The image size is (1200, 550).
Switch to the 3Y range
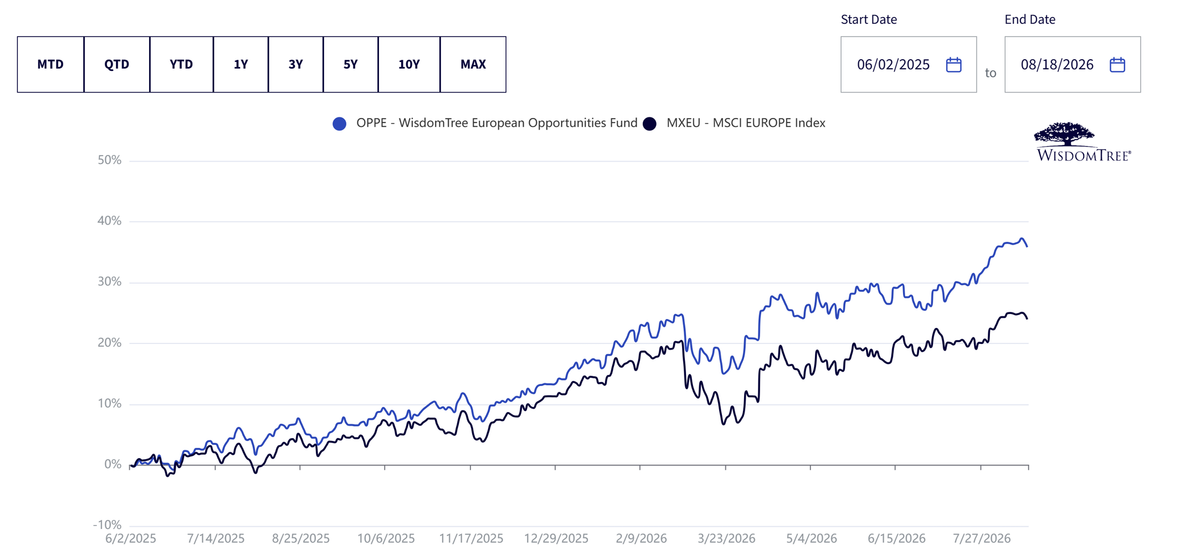pyautogui.click(x=296, y=64)
